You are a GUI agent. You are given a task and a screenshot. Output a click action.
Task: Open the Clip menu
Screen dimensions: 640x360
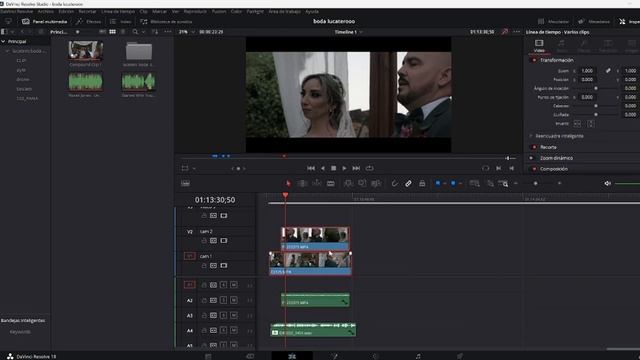pyautogui.click(x=144, y=11)
